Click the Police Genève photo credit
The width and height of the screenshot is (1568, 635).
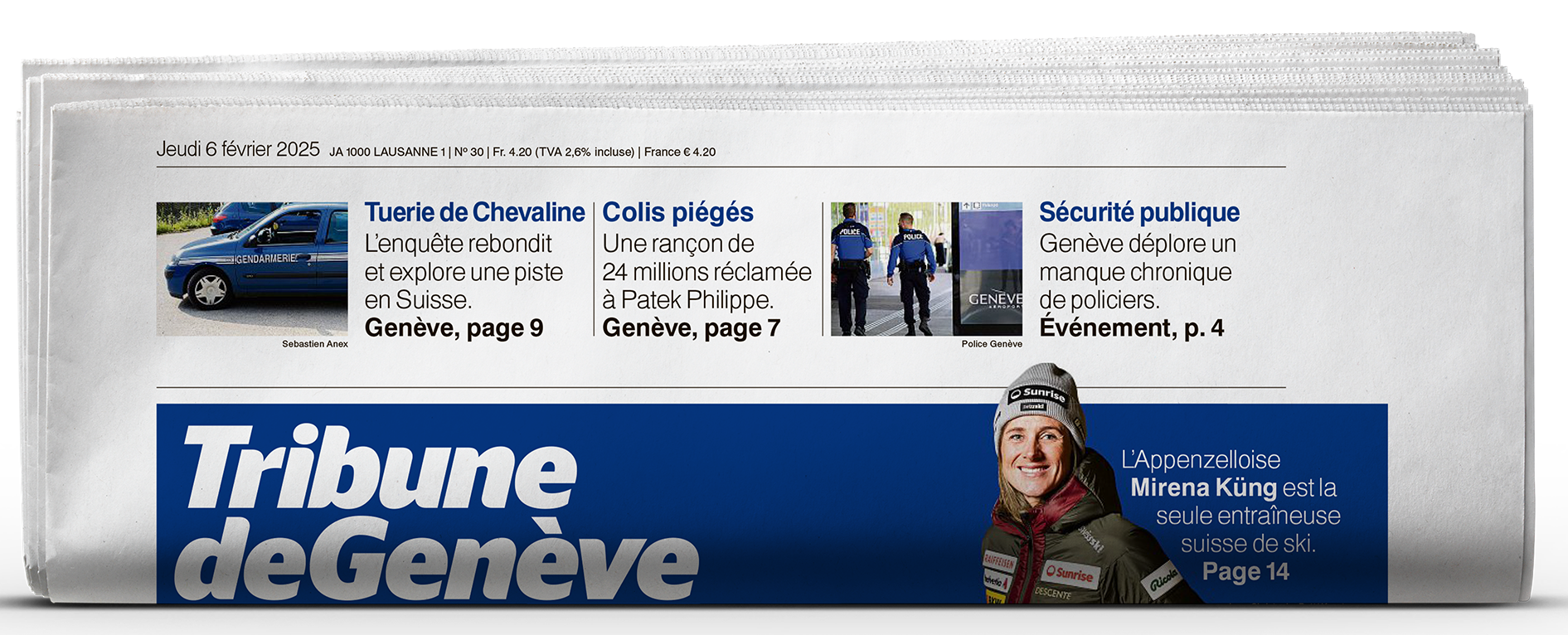992,344
